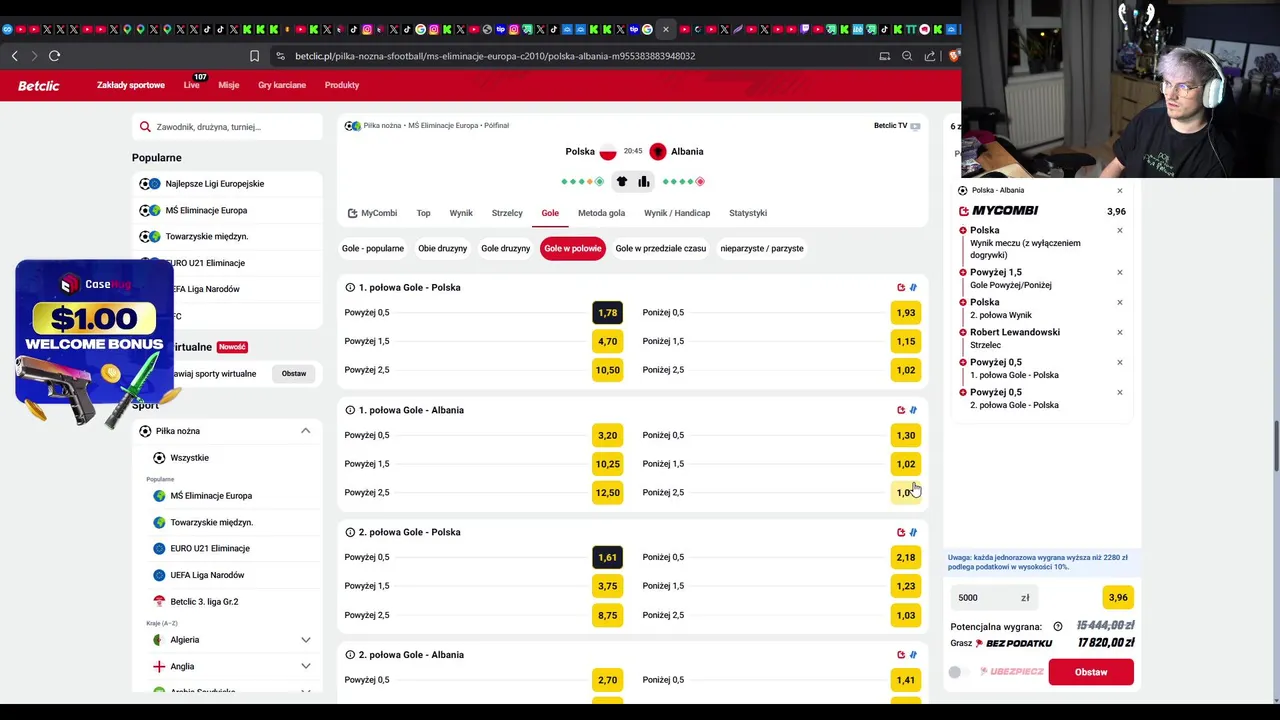Click the Betclic TV stream icon
Image resolution: width=1280 pixels, height=720 pixels.
tap(915, 126)
